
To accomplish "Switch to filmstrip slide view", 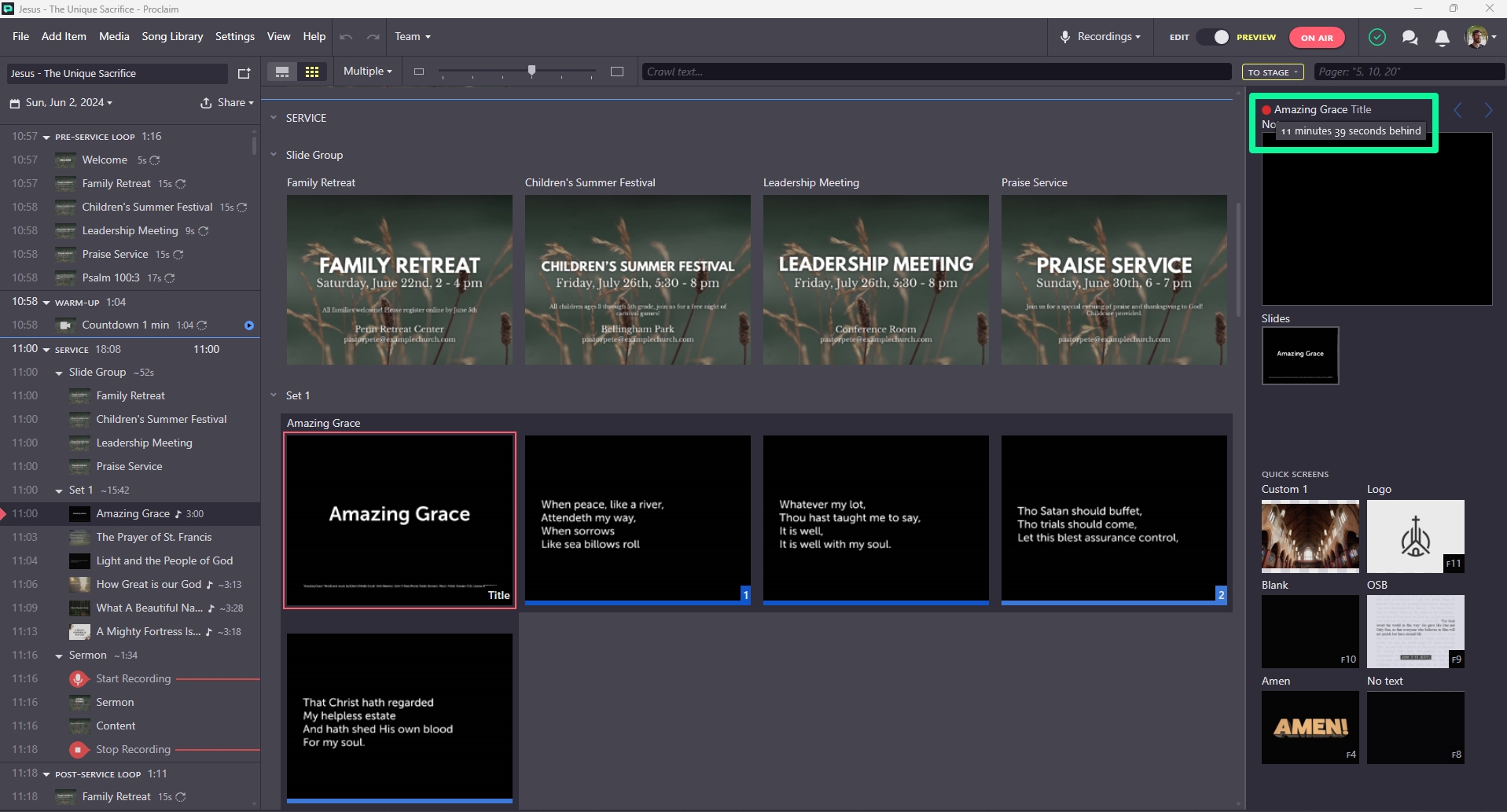I will (x=282, y=72).
